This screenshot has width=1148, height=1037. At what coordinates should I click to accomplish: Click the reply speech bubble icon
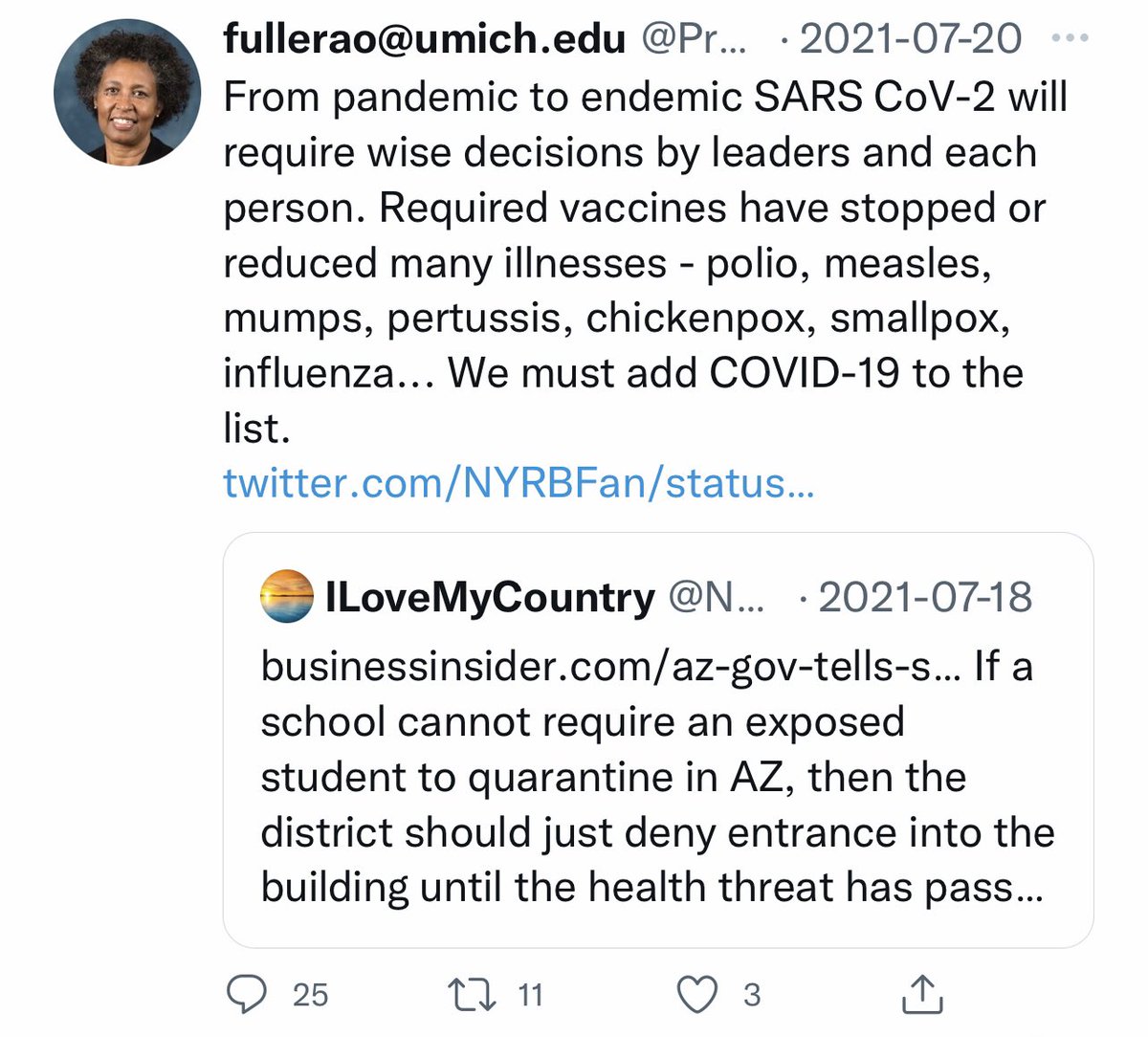tap(248, 995)
